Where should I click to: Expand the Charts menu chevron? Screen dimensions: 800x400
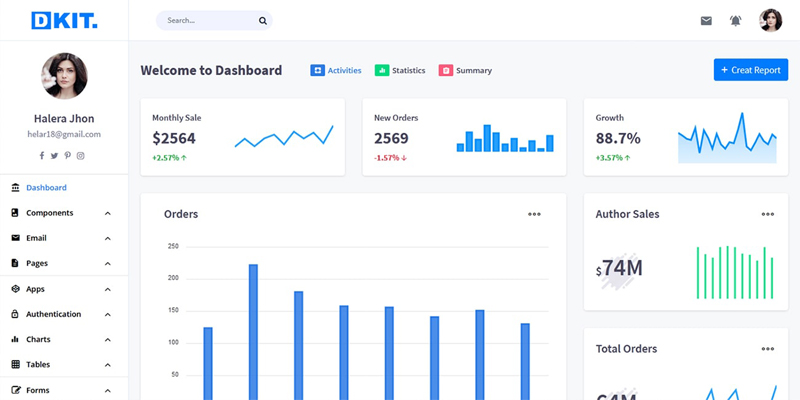(108, 340)
